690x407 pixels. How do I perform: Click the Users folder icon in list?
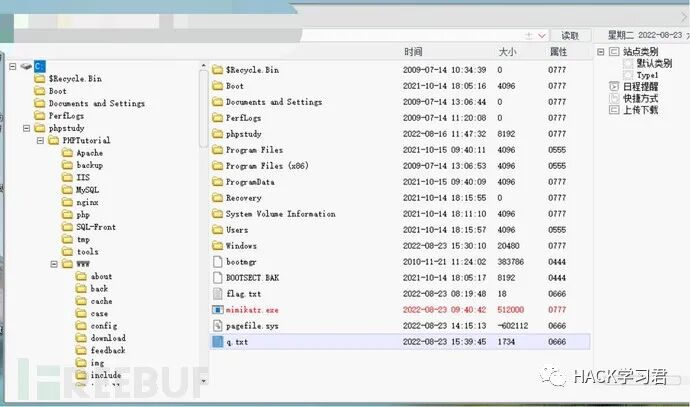[217, 230]
